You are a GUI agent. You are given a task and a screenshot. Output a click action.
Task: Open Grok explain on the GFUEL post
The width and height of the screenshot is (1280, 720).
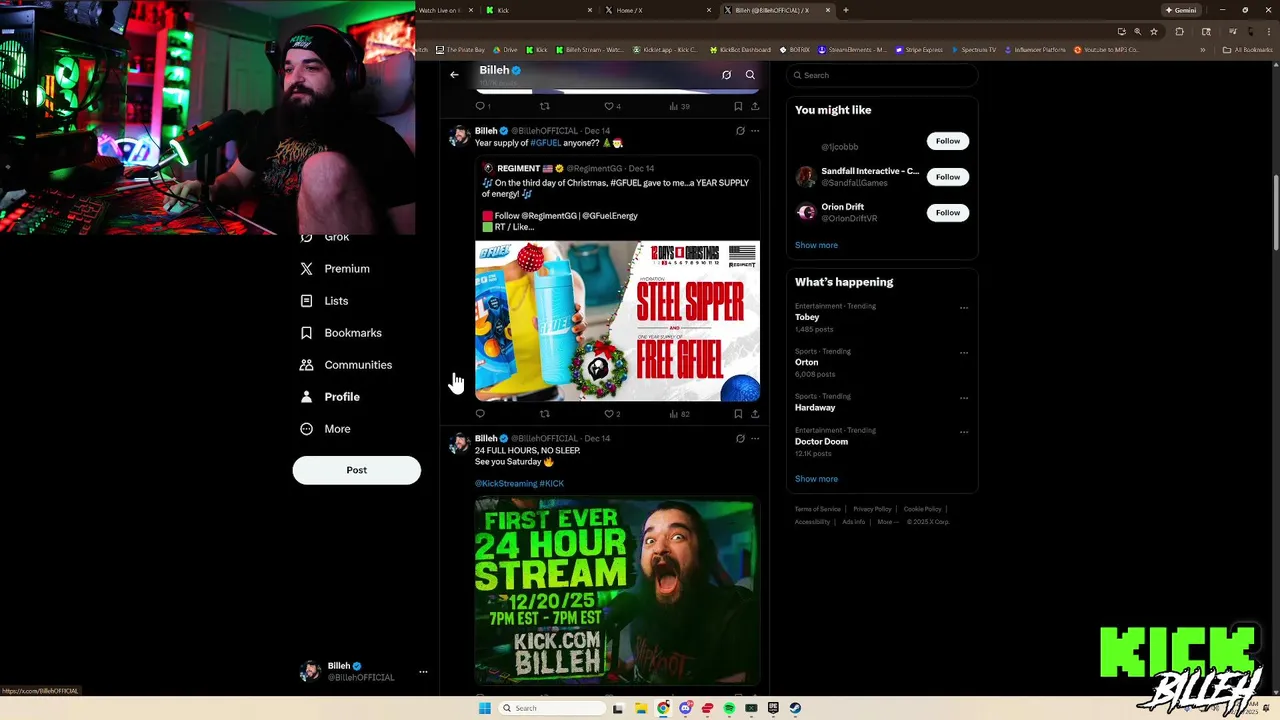click(x=740, y=131)
